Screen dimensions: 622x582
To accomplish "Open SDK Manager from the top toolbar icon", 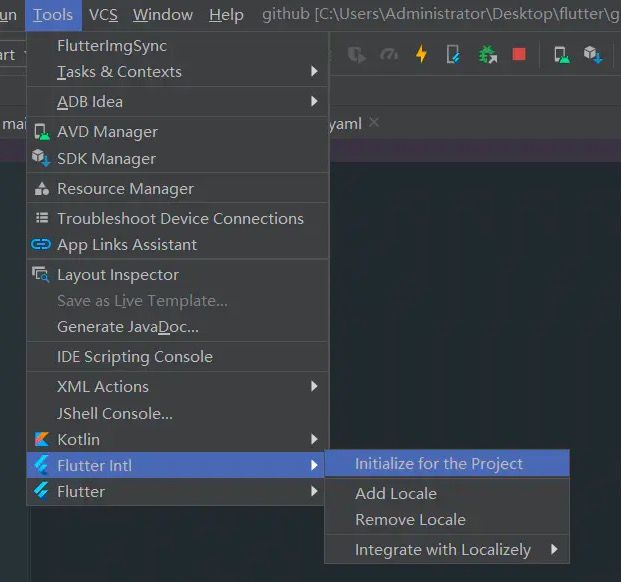I will 593,54.
